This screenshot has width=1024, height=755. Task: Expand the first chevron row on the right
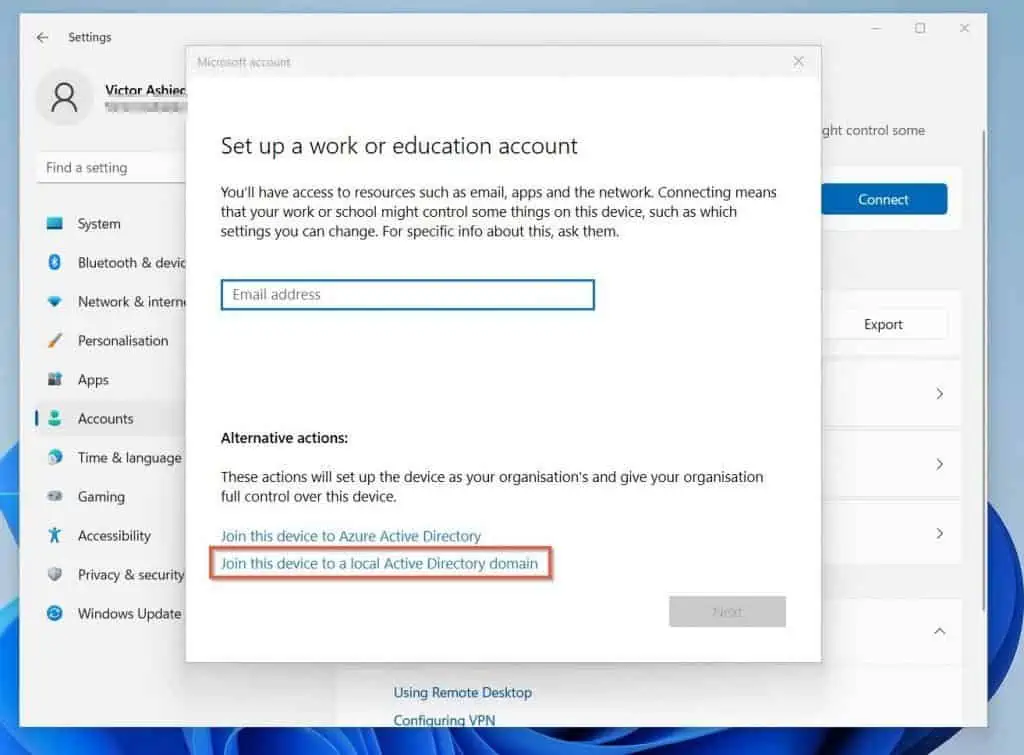click(x=938, y=394)
